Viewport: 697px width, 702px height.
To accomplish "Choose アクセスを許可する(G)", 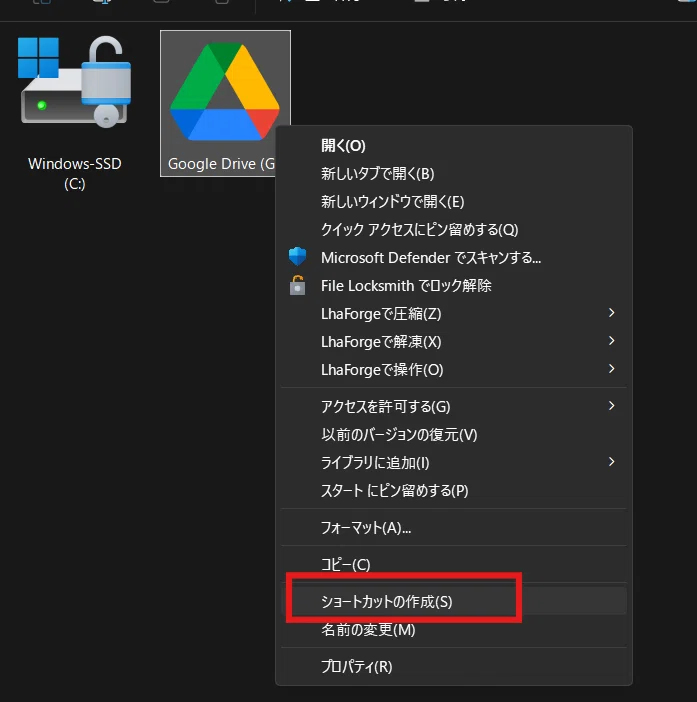I will [453, 407].
